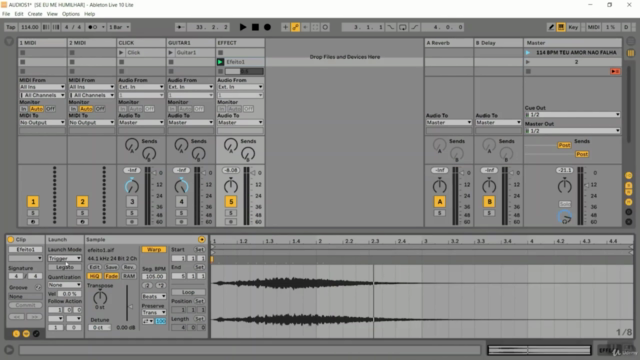Toggle Groove hot-swap button in Clip box
The image size is (640, 360).
pyautogui.click(x=38, y=288)
